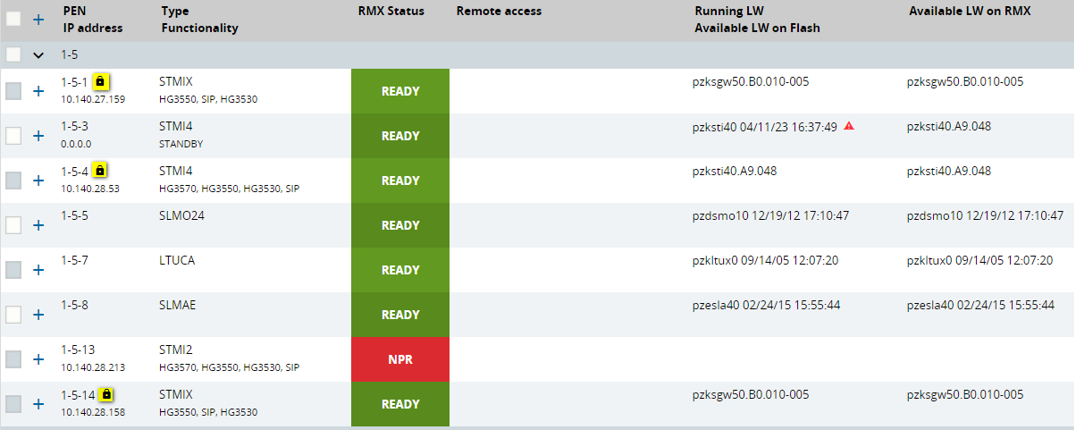Click the STMI2 type cell
1074x430 pixels.
click(175, 350)
